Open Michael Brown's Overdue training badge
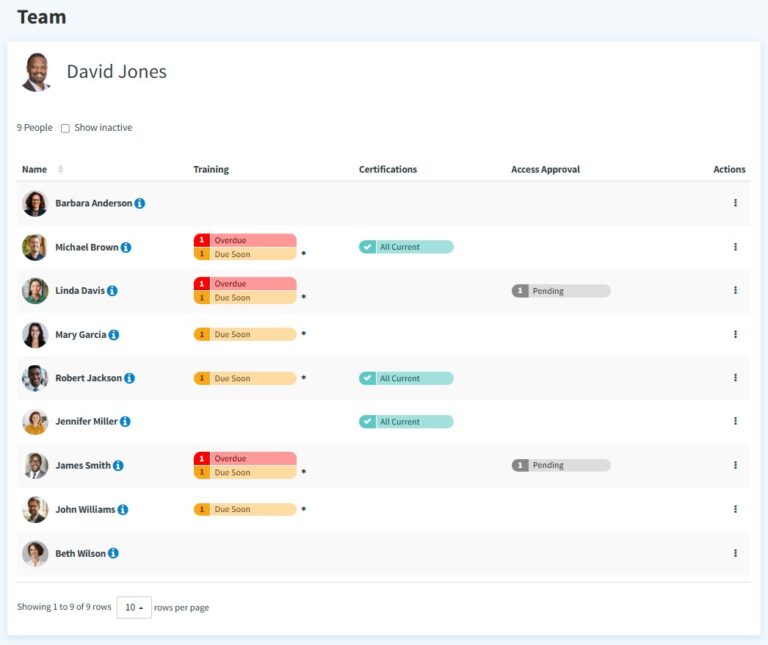Viewport: 768px width, 645px height. pyautogui.click(x=245, y=240)
